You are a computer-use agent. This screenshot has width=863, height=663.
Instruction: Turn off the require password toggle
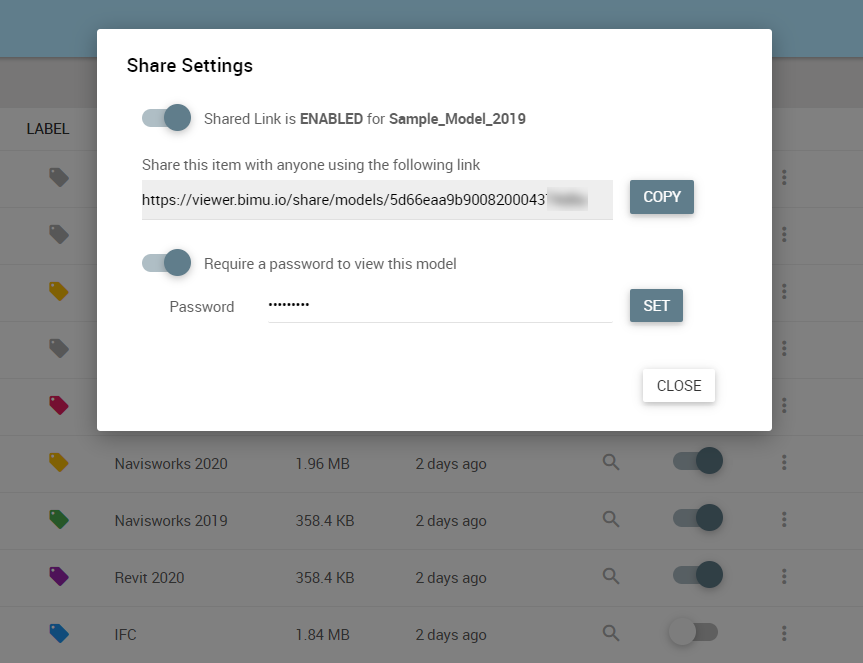click(x=167, y=263)
